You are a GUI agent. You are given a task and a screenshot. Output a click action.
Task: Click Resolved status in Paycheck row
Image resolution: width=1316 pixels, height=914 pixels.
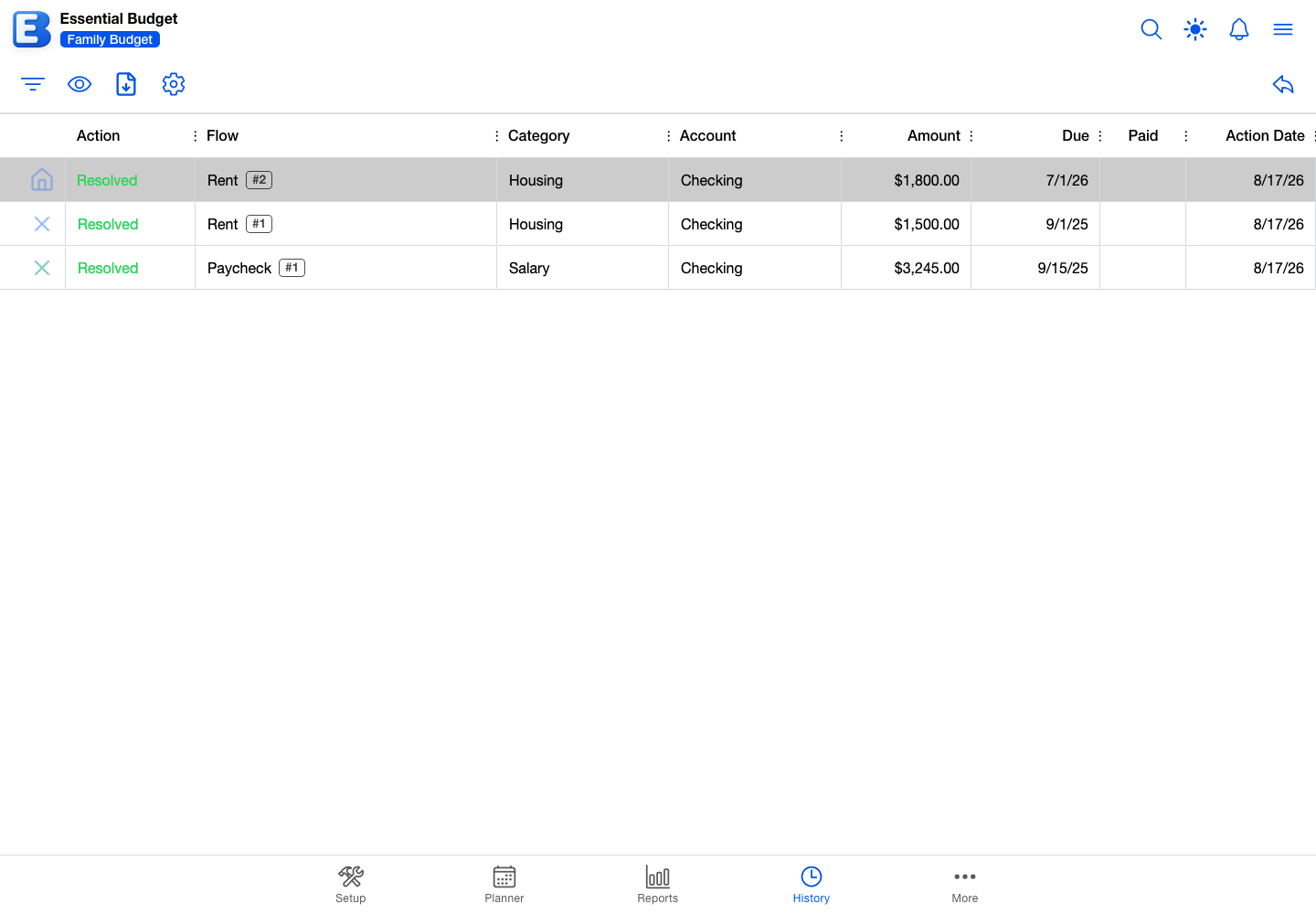[107, 268]
